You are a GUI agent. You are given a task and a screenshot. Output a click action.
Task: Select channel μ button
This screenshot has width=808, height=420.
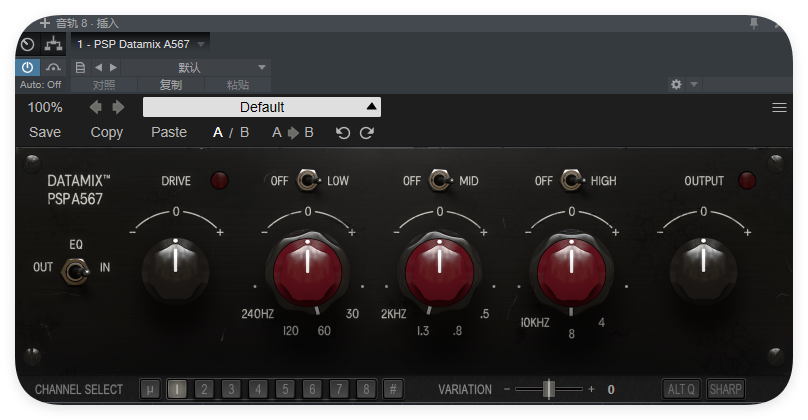click(x=150, y=389)
